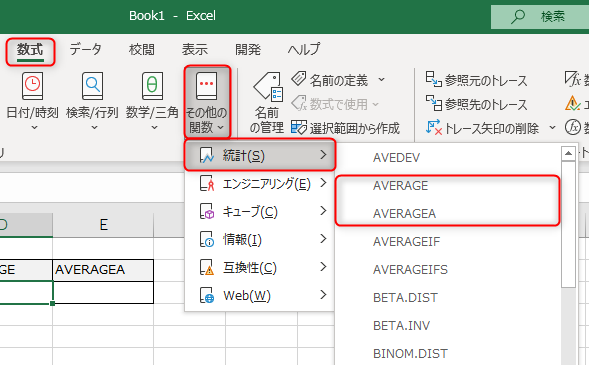
Task: Select the BETA.DIST function
Action: click(x=447, y=298)
